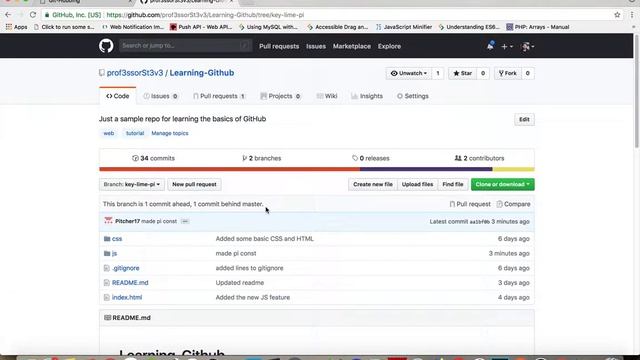
Task: Star the repository
Action: (x=462, y=73)
